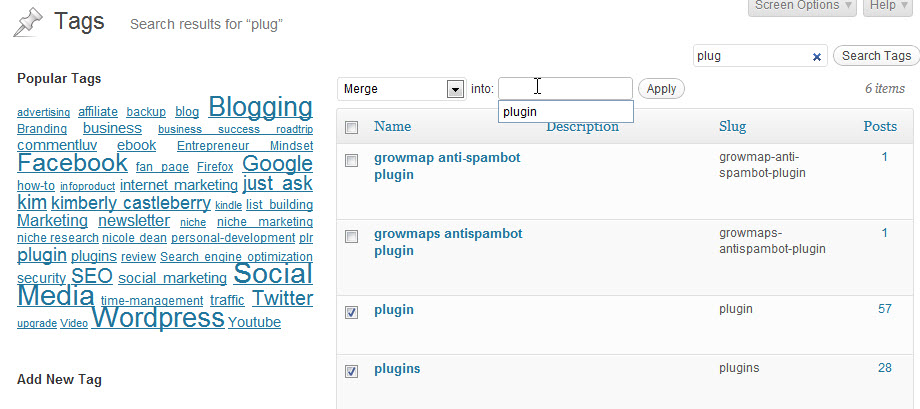Select the plugin autocomplete suggestion
920x409 pixels.
coord(566,111)
